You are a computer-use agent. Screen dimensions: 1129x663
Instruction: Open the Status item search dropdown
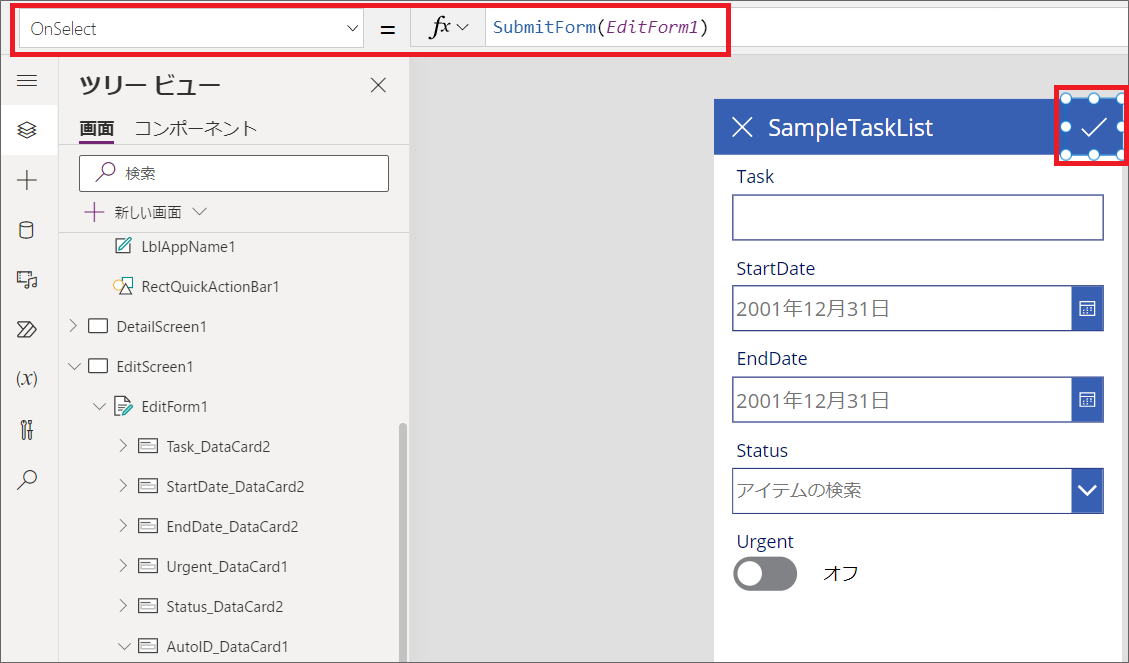[x=1087, y=490]
